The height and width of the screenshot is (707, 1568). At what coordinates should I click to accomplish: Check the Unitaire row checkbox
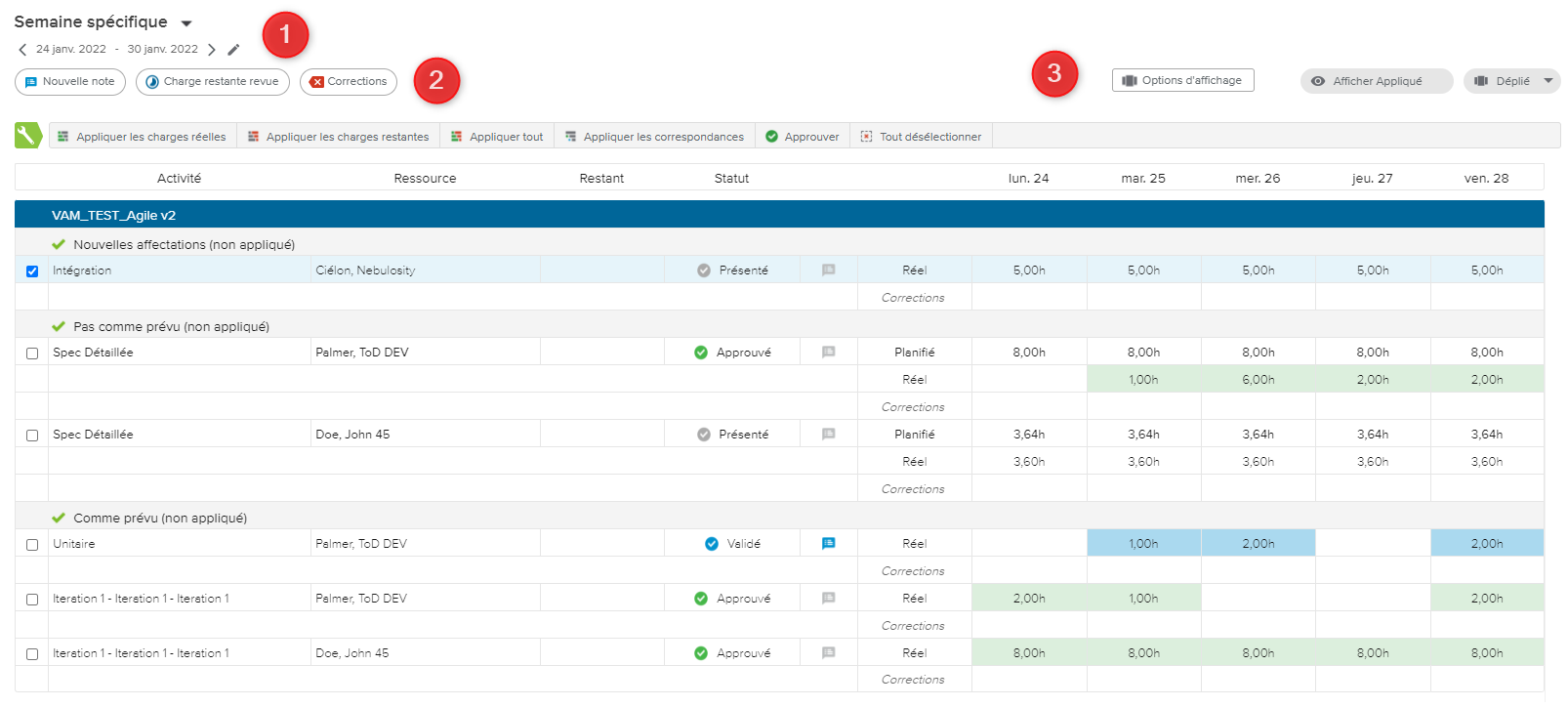(x=32, y=545)
